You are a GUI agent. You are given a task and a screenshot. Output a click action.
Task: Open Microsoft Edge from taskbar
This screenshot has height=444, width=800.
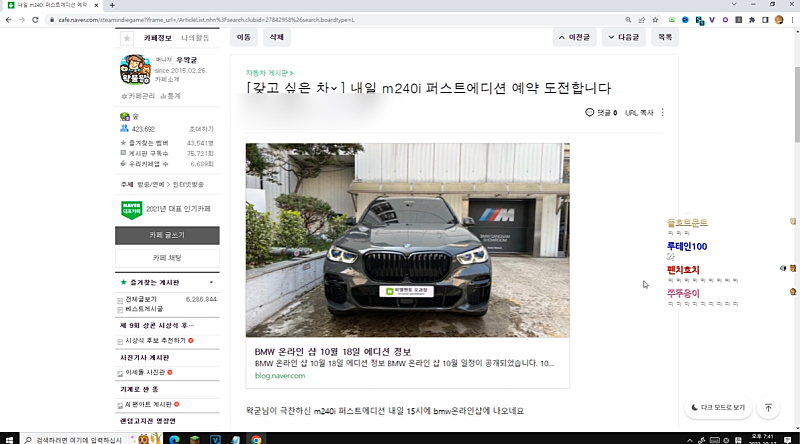coord(174,439)
